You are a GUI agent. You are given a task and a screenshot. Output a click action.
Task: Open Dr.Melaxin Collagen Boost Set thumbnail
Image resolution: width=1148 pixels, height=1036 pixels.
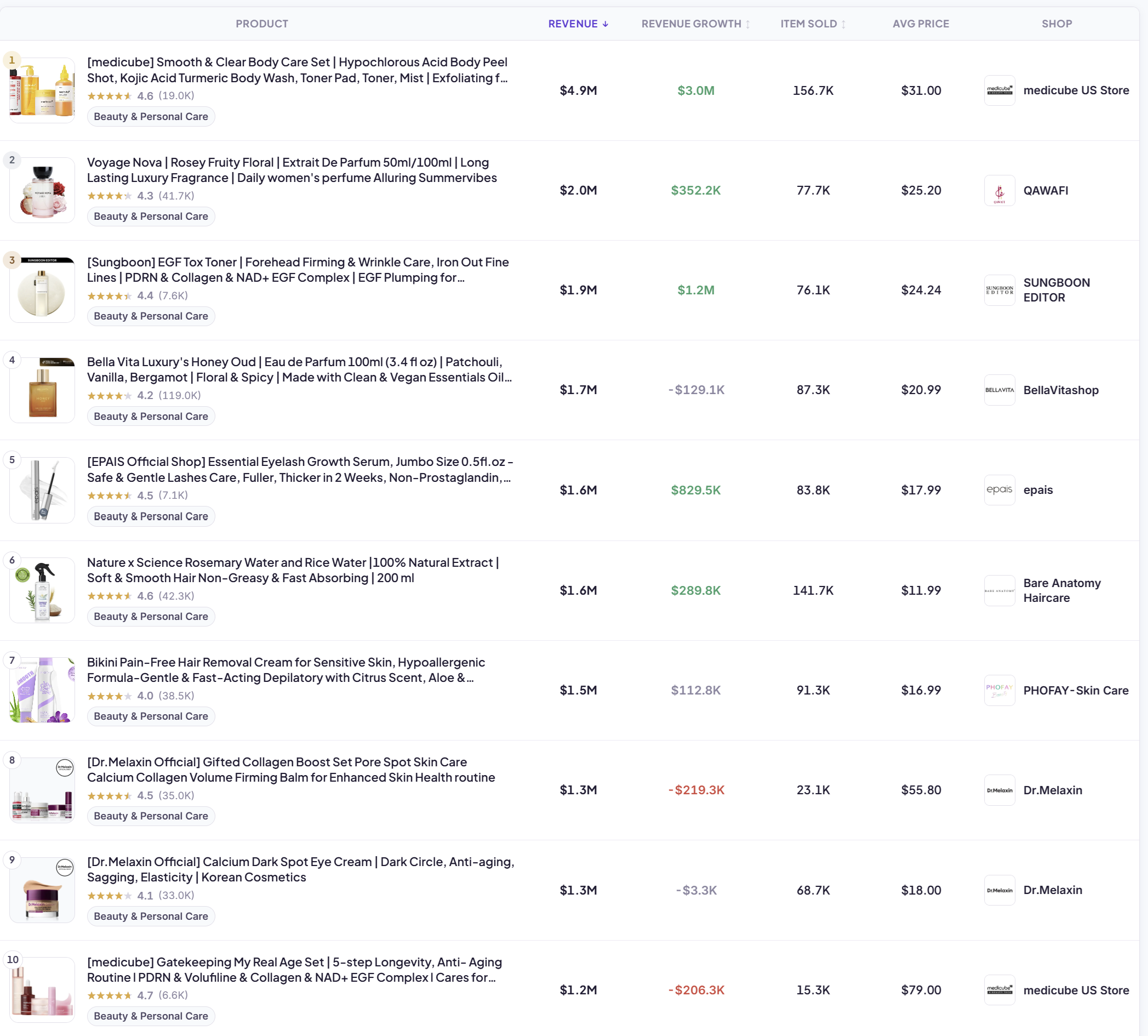pos(42,789)
